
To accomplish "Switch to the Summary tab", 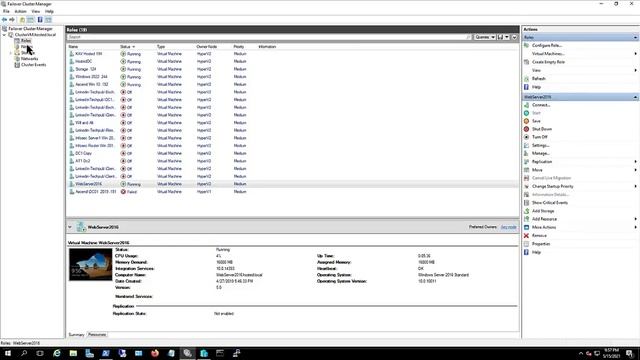I will [76, 335].
